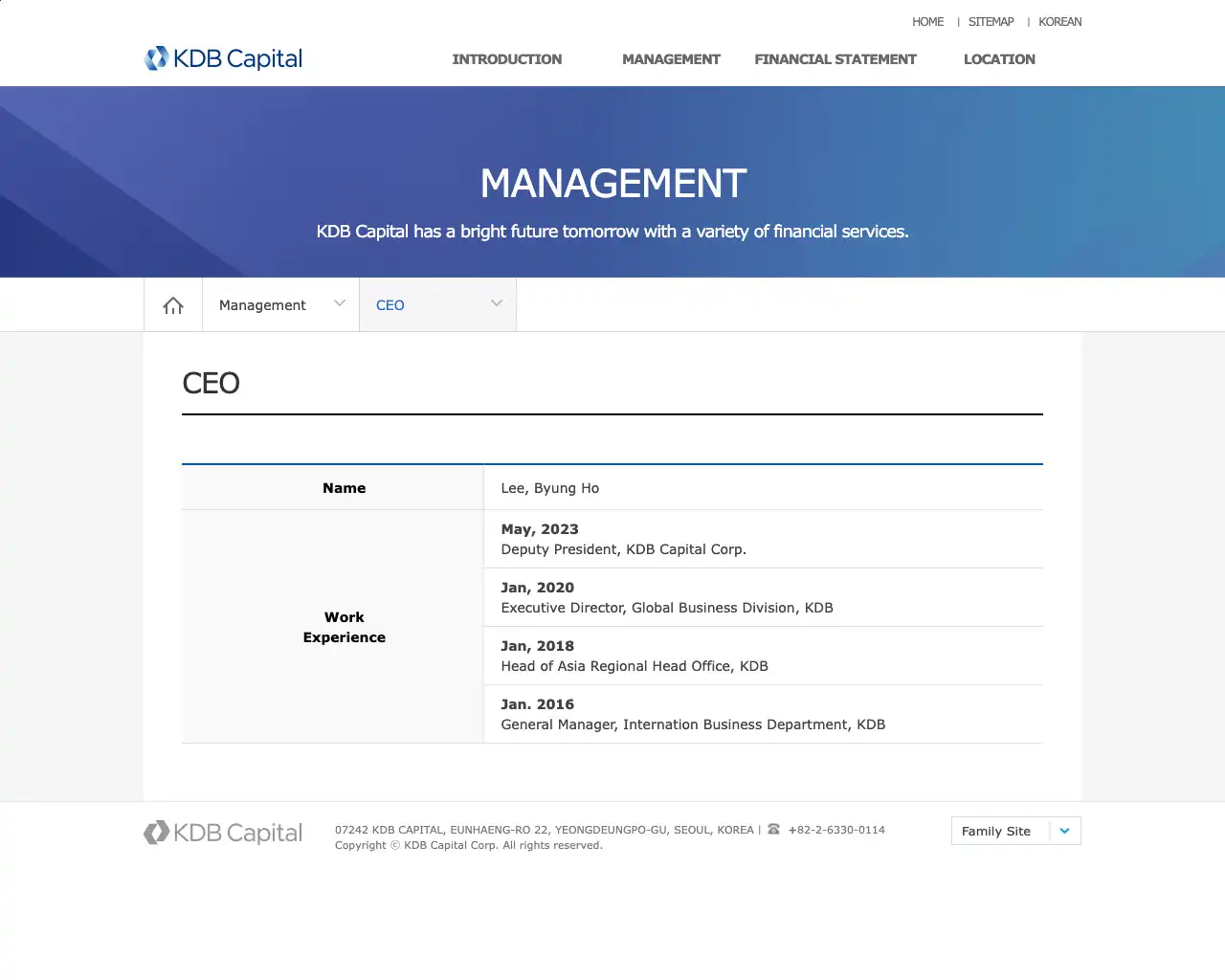Open the SITEMAP link
1225x980 pixels.
tap(991, 22)
